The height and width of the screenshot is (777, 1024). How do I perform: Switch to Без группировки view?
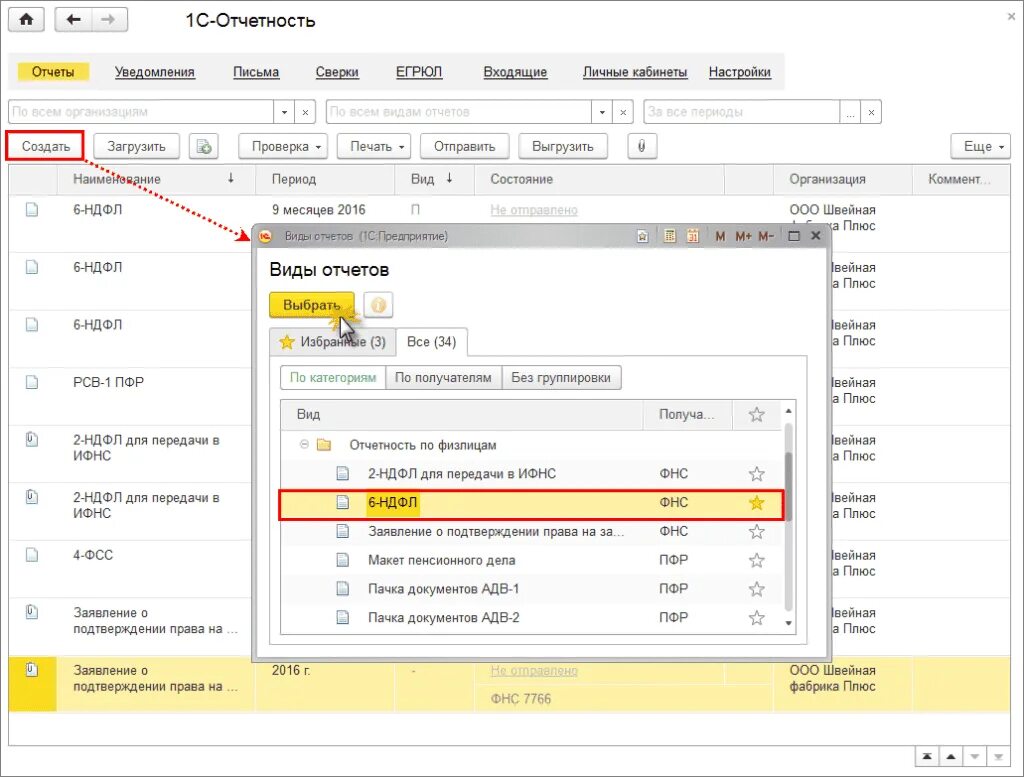(x=561, y=377)
